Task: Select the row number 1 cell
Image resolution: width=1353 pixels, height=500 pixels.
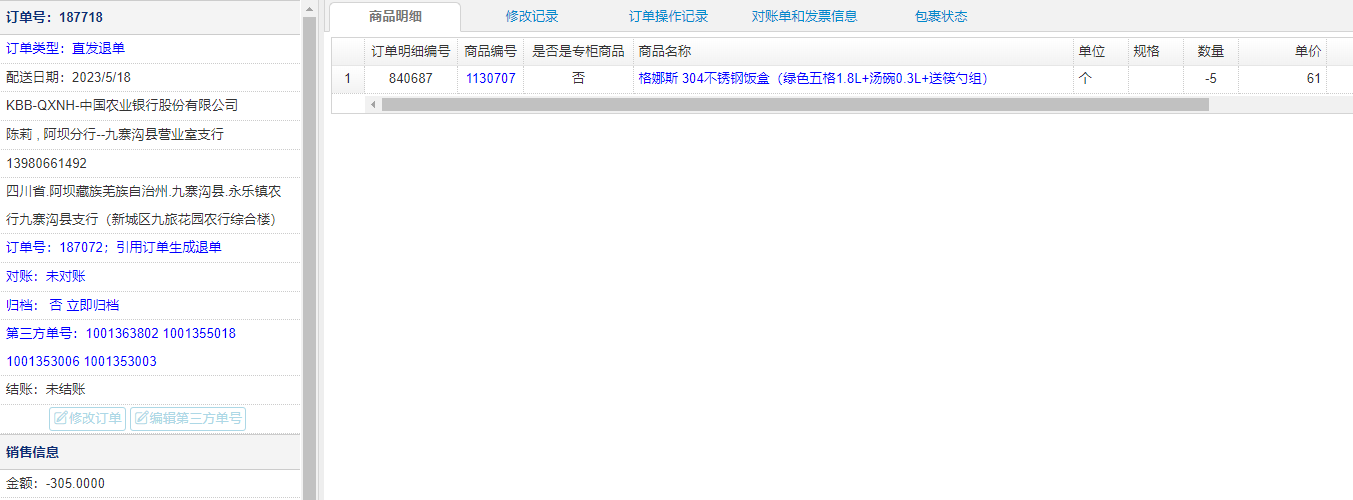Action: point(348,78)
